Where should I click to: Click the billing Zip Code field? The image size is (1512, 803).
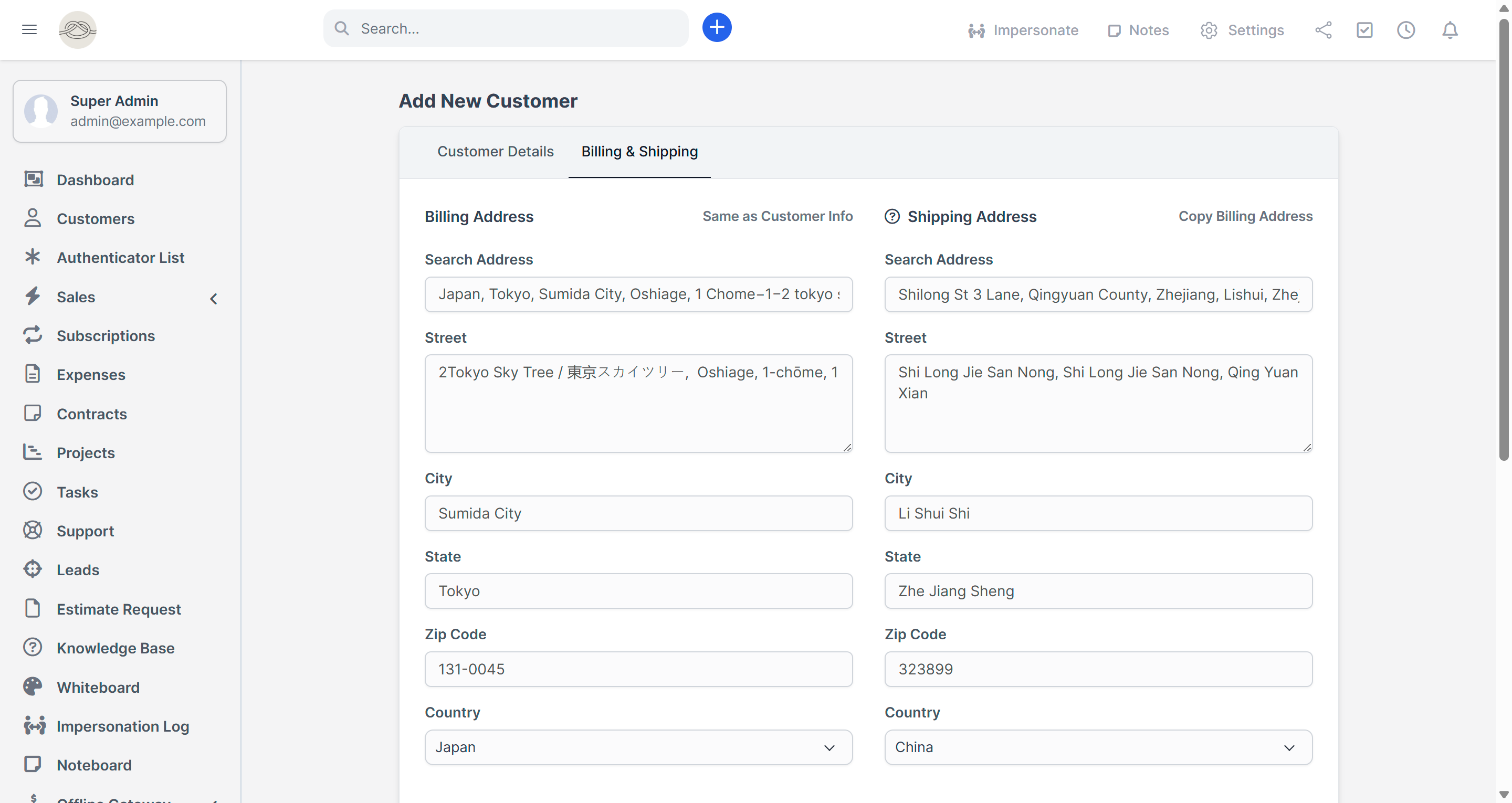pos(638,669)
